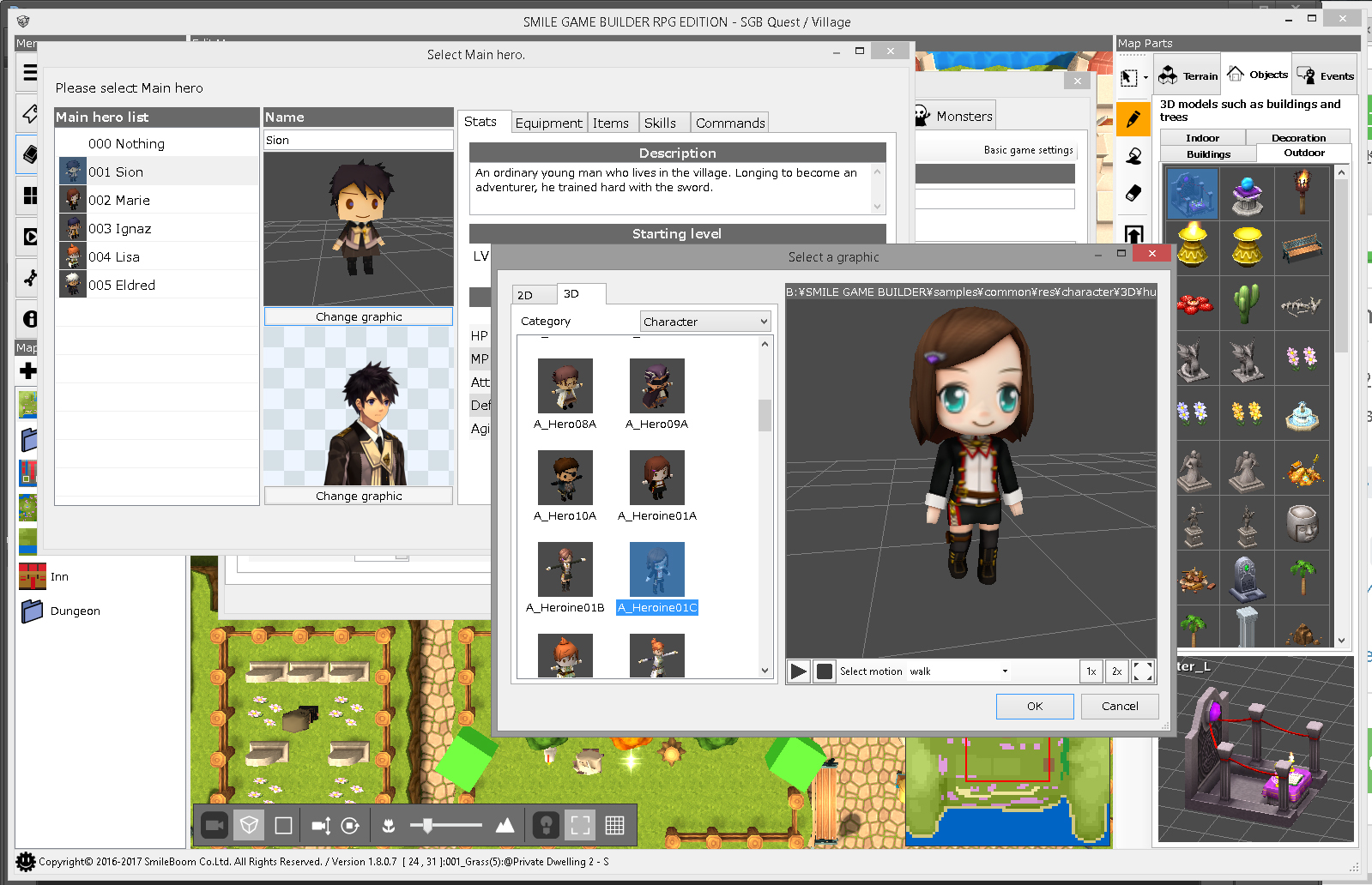Pick the gravestone object
Image resolution: width=1372 pixels, height=885 pixels.
tap(1247, 579)
